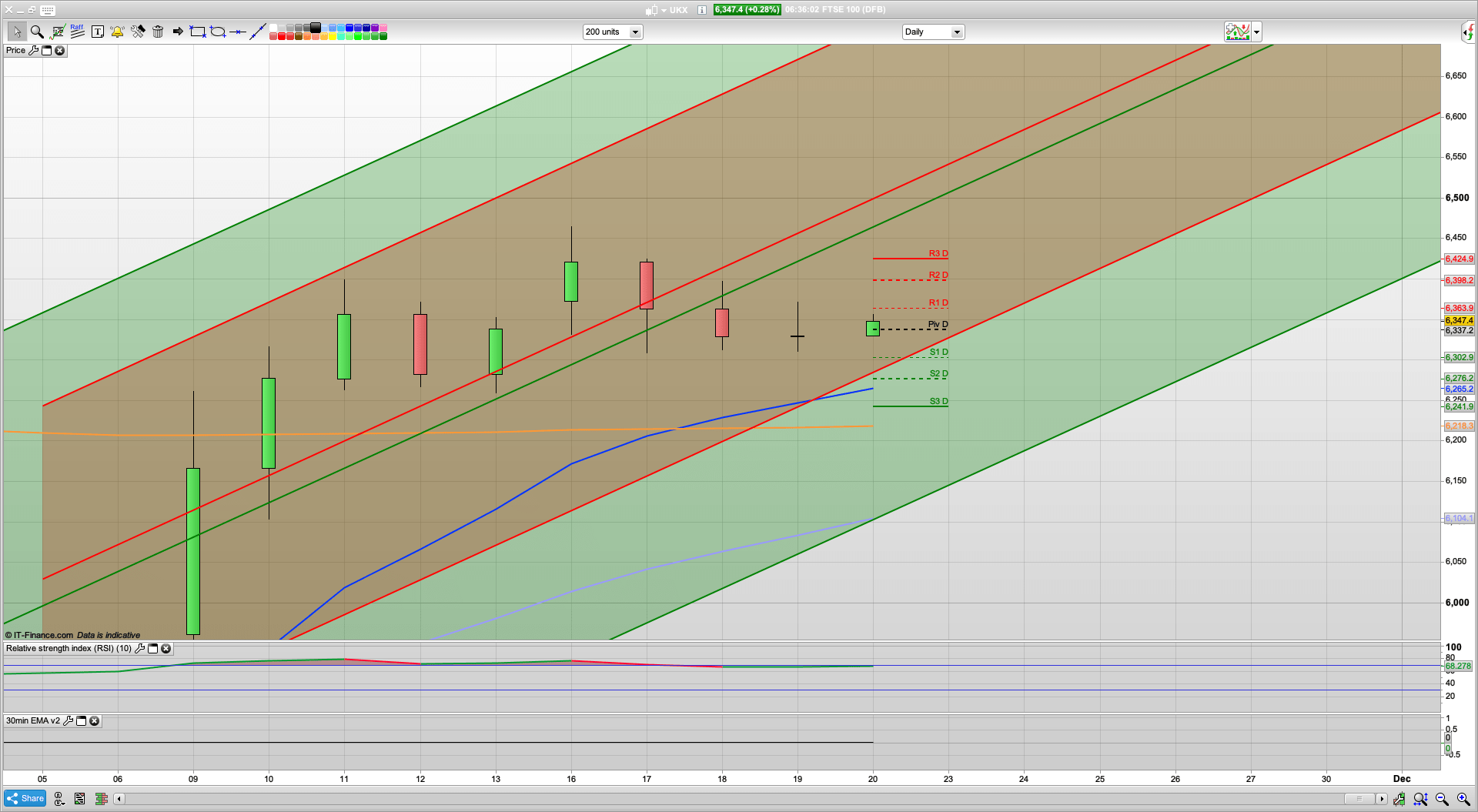Toggle the Price panel detach window icon
The width and height of the screenshot is (1478, 812).
46,50
